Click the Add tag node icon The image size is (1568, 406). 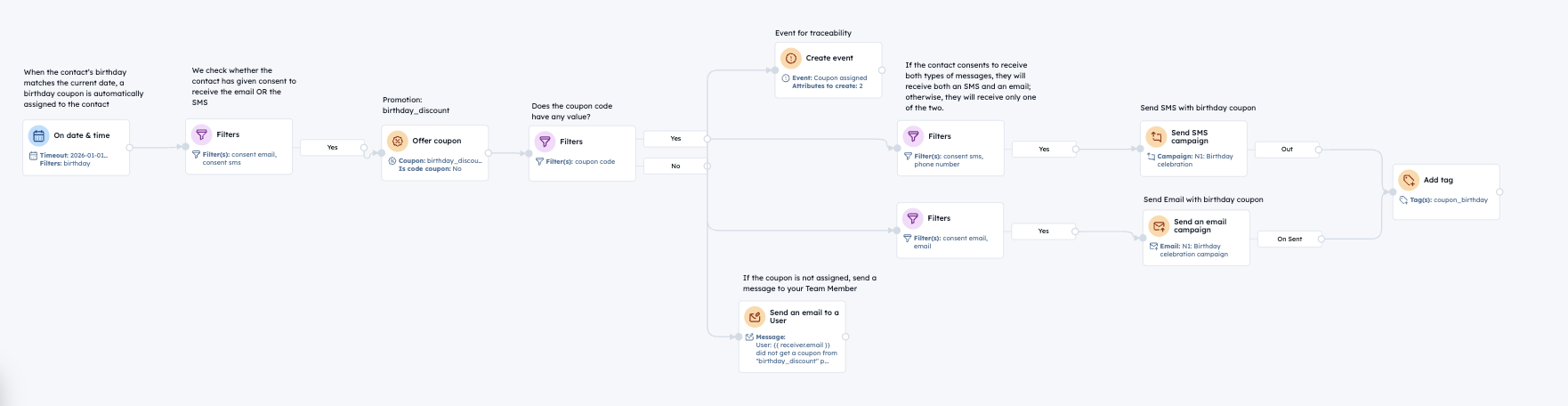click(1409, 180)
